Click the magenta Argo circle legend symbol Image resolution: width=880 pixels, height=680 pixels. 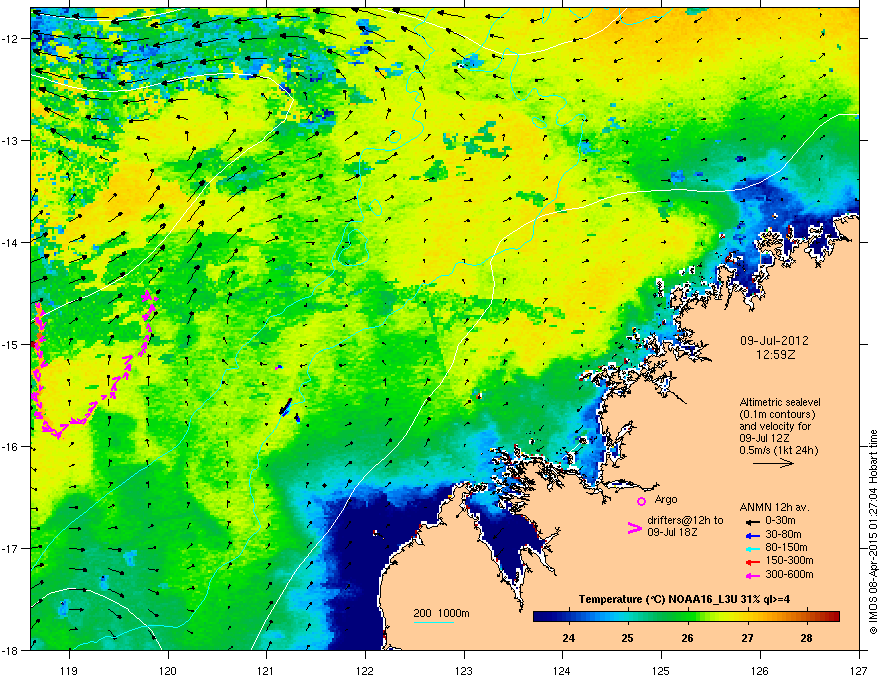tap(641, 501)
